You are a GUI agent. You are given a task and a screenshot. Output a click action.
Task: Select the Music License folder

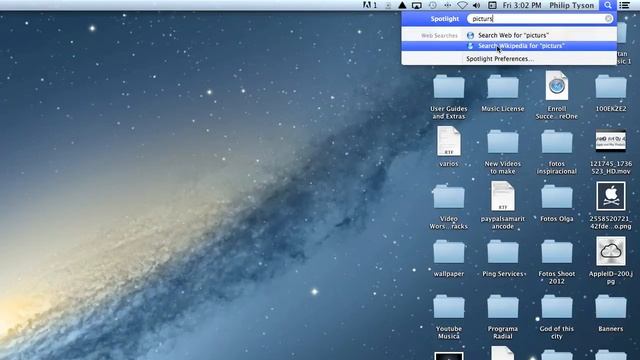coord(502,87)
